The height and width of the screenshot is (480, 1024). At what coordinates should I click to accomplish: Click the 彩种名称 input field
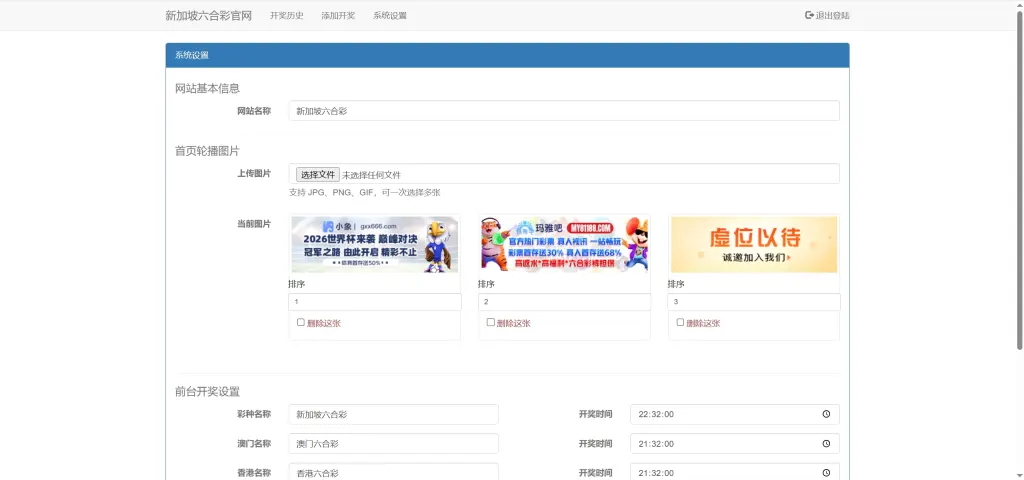[394, 414]
